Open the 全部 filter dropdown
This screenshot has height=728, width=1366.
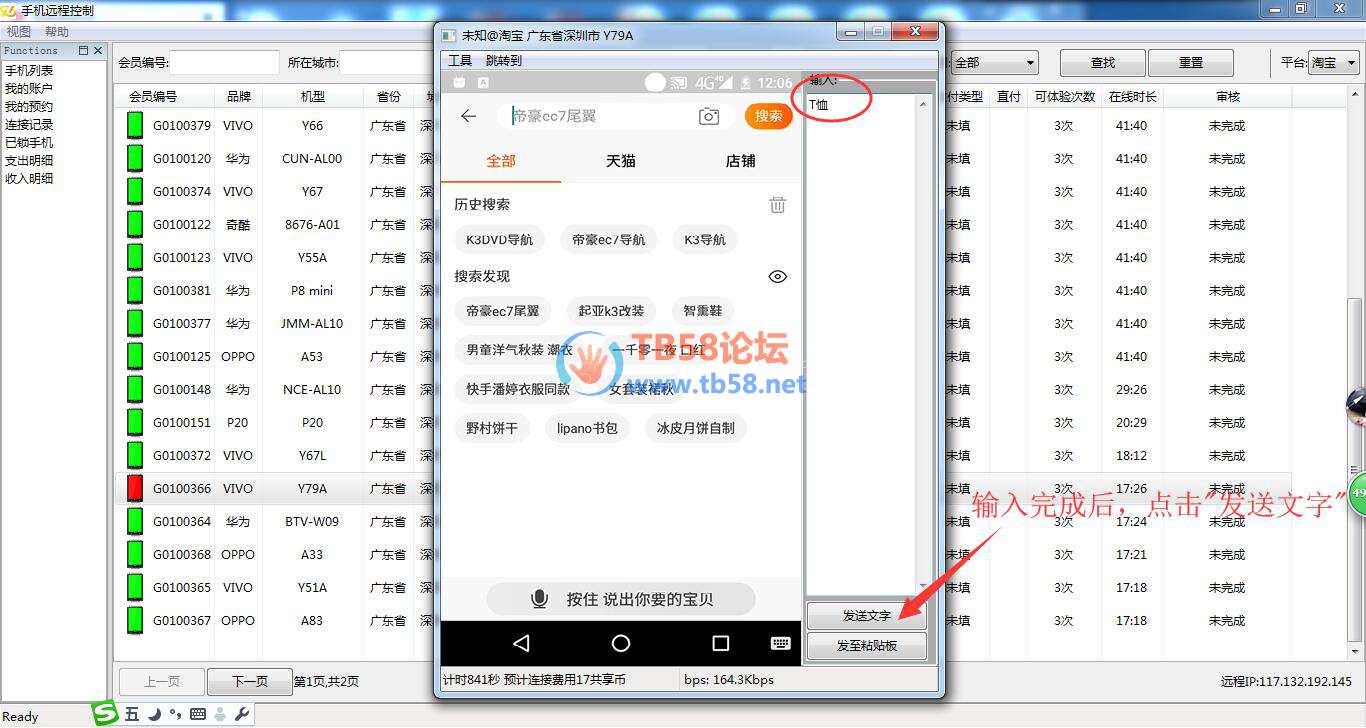(994, 62)
